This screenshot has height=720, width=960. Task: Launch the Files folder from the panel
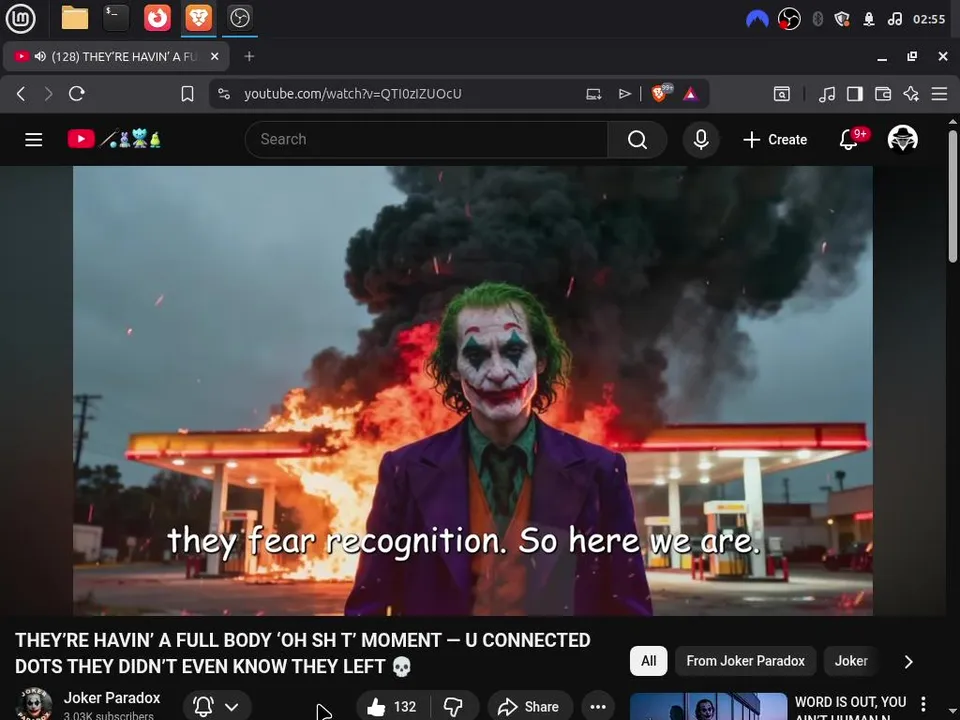(75, 18)
